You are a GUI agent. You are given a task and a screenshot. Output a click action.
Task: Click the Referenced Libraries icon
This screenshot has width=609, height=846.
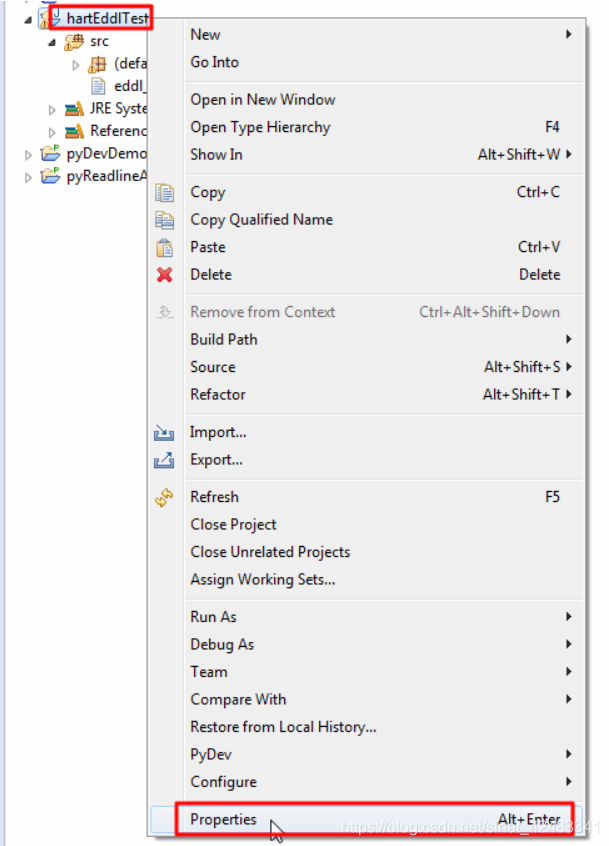tap(74, 131)
